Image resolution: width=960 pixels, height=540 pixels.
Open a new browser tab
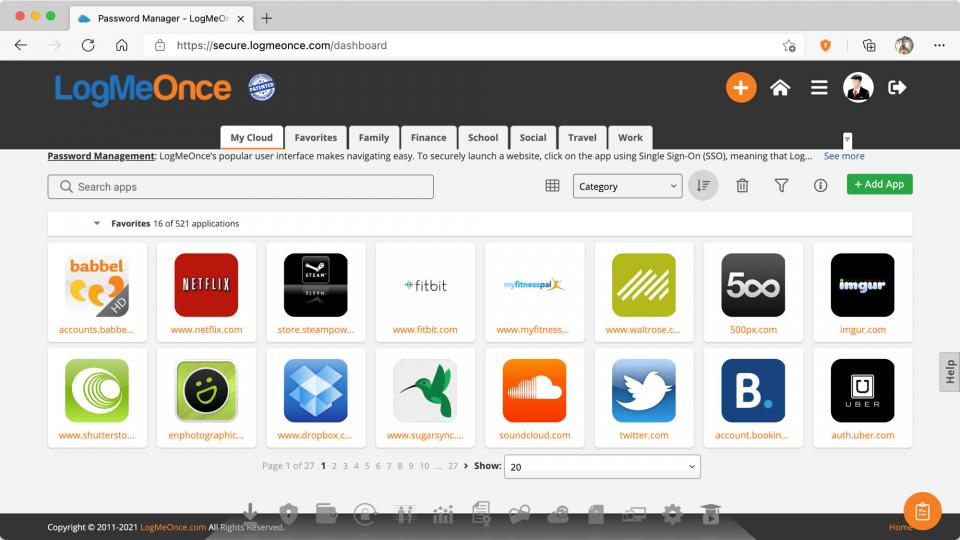point(266,18)
